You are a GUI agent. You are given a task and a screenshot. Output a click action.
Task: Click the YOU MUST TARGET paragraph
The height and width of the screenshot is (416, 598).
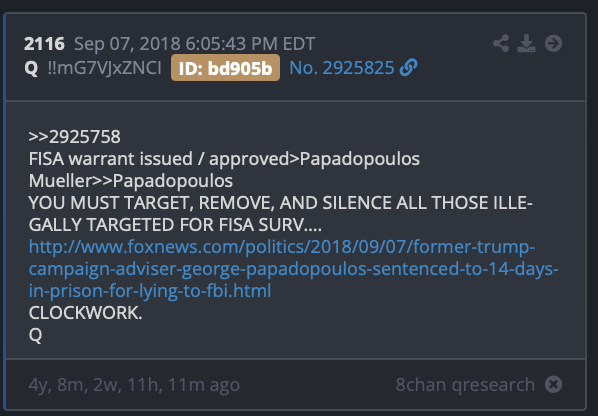[x=281, y=214]
